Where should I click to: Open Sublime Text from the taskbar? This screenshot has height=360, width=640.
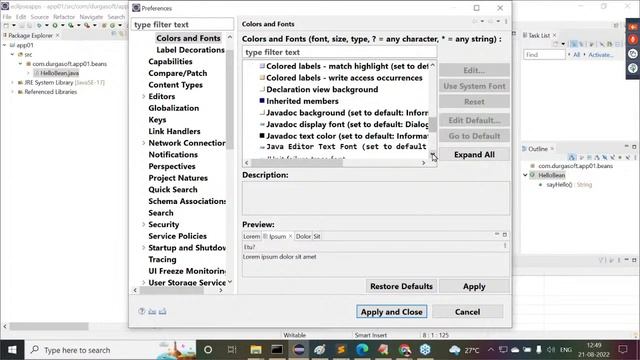(341, 350)
